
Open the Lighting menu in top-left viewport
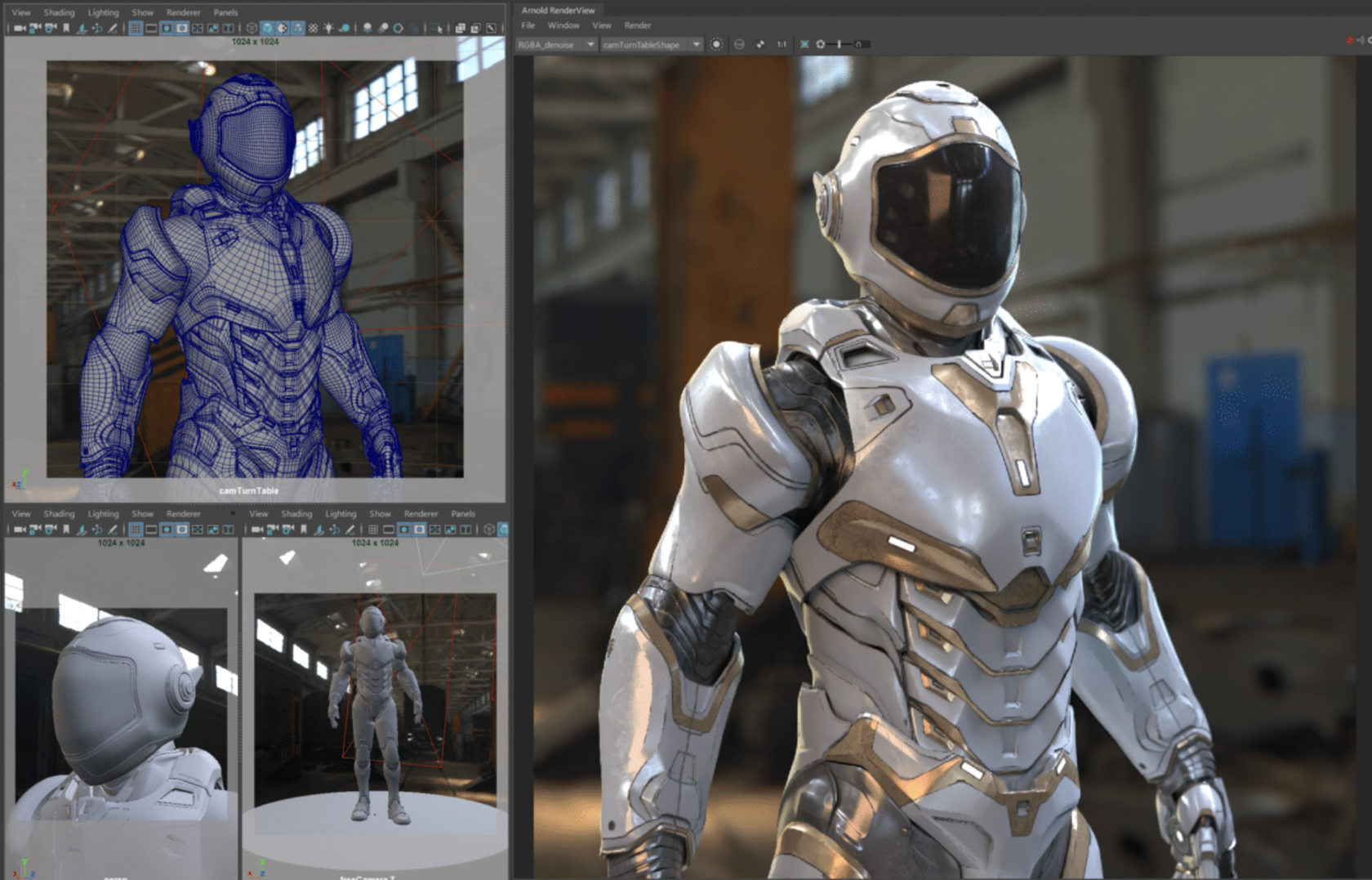[x=103, y=12]
